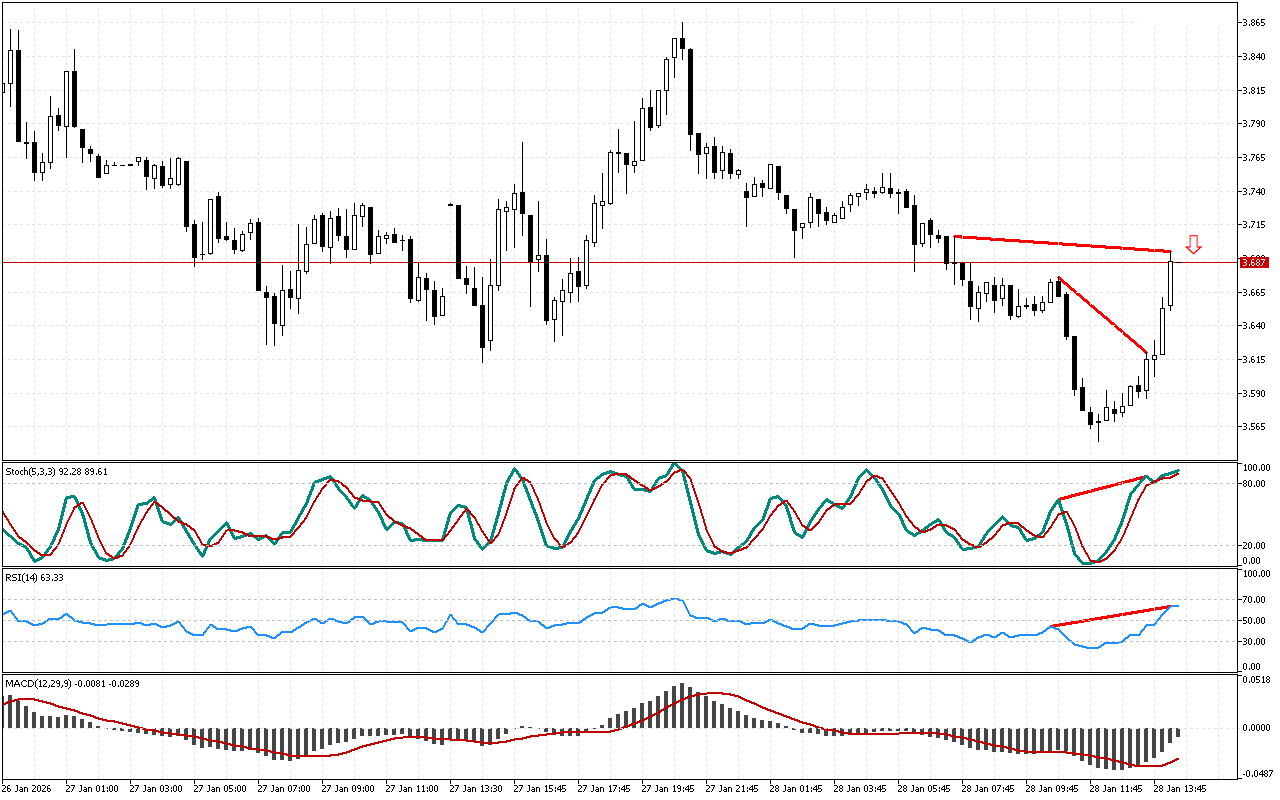Click the red down arrow sell signal
The height and width of the screenshot is (800, 1280).
click(1193, 244)
